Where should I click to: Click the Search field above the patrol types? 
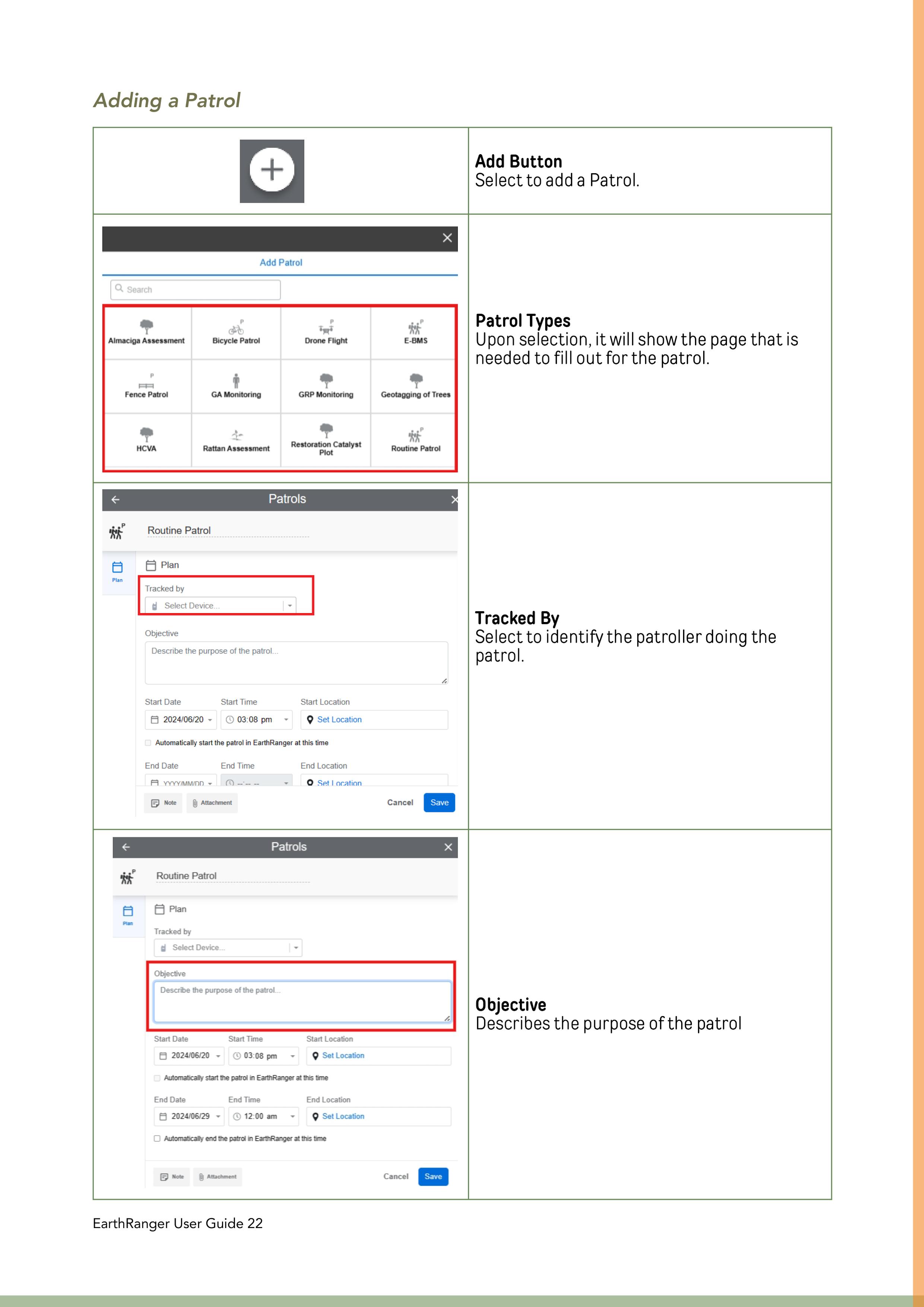195,289
